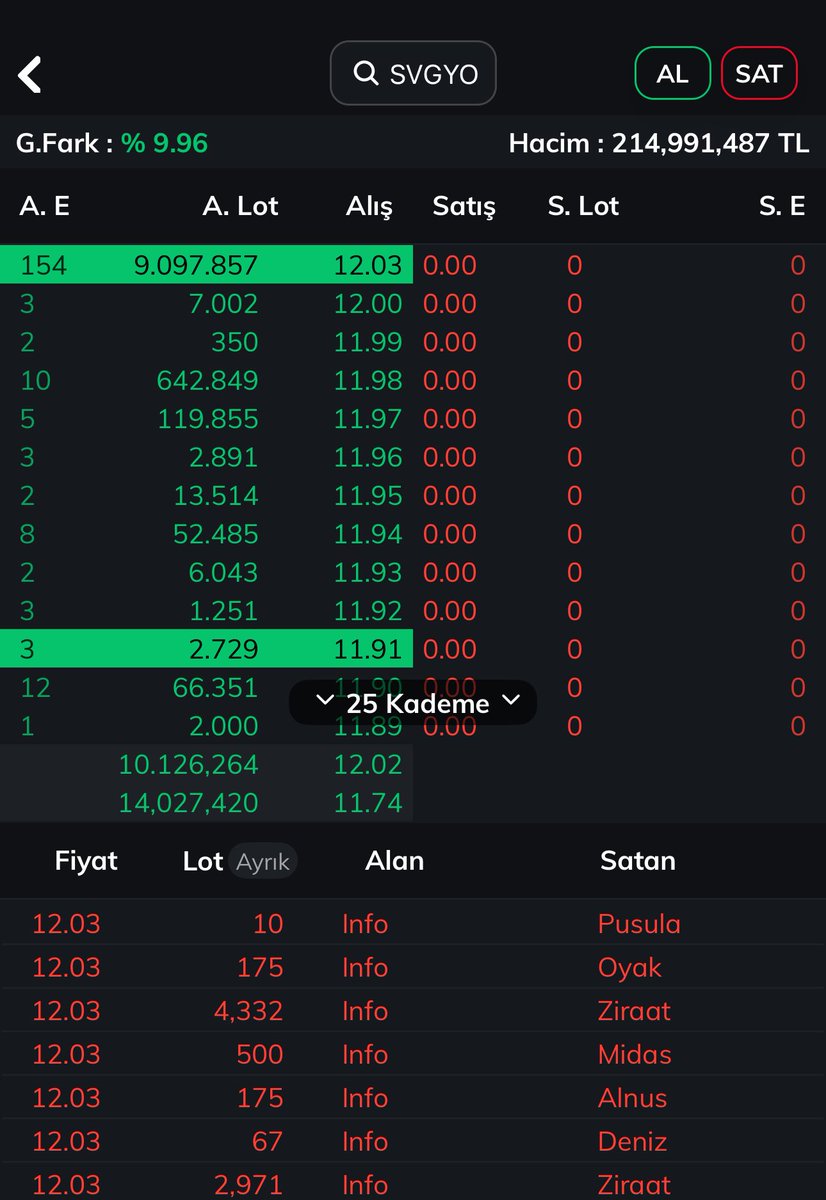This screenshot has width=826, height=1200.
Task: Click average price 11.74
Action: pos(368,802)
